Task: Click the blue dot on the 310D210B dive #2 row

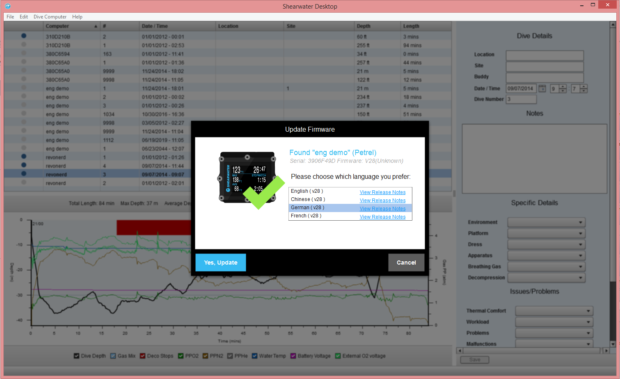Action: pyautogui.click(x=24, y=36)
